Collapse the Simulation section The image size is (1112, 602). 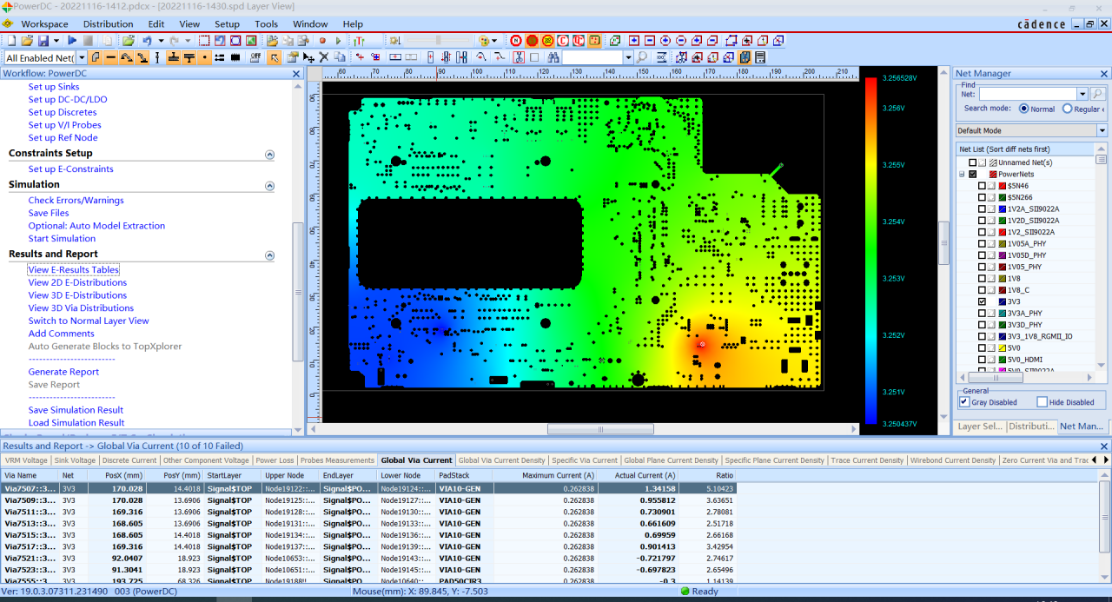point(269,185)
